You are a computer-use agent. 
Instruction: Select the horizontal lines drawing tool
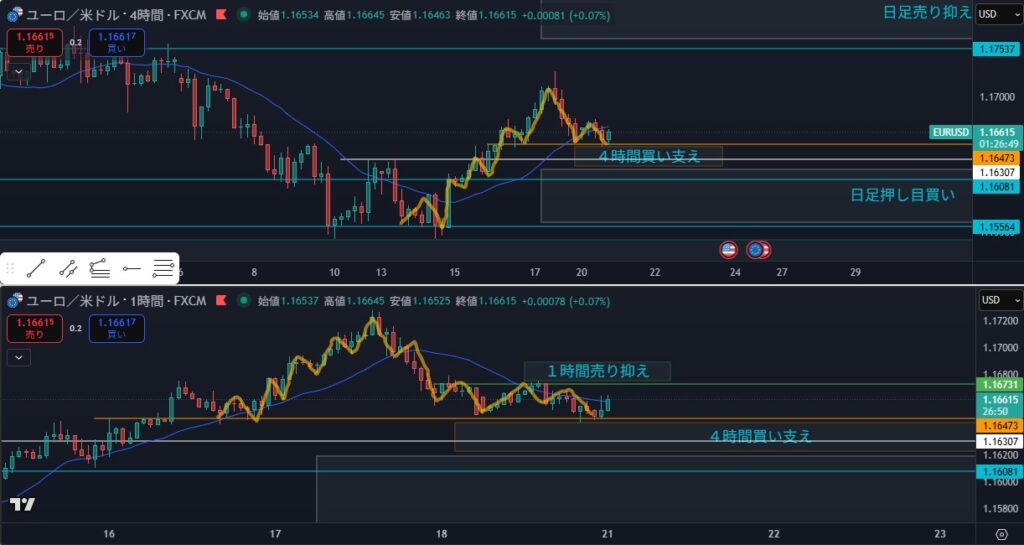[163, 268]
